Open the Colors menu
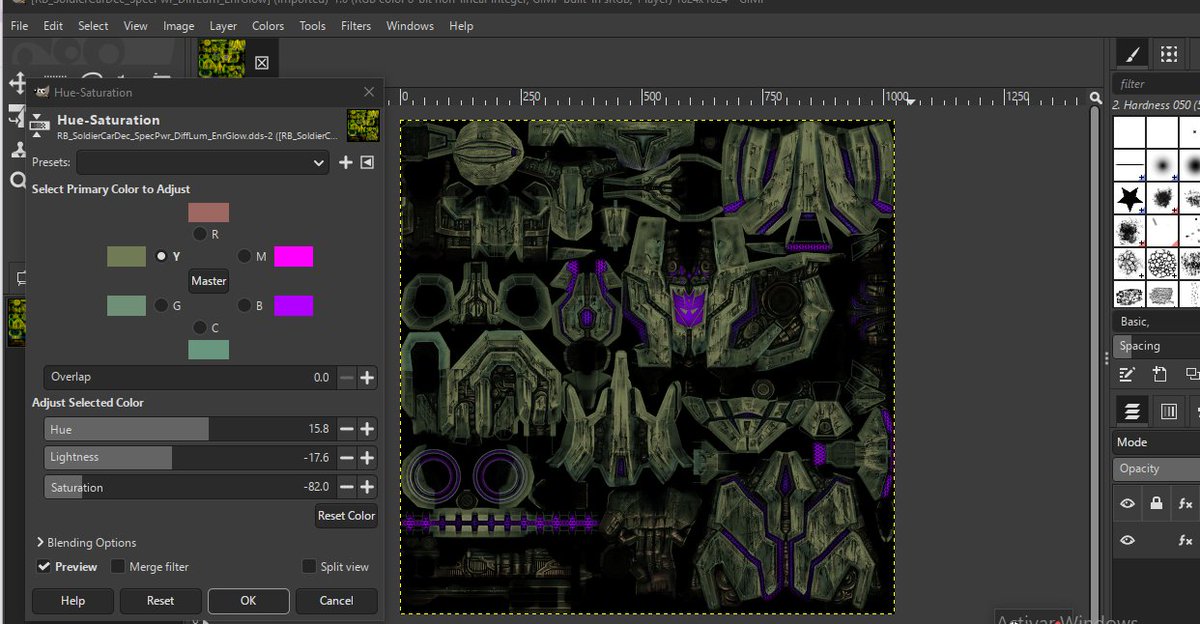The width and height of the screenshot is (1200, 624). click(268, 26)
